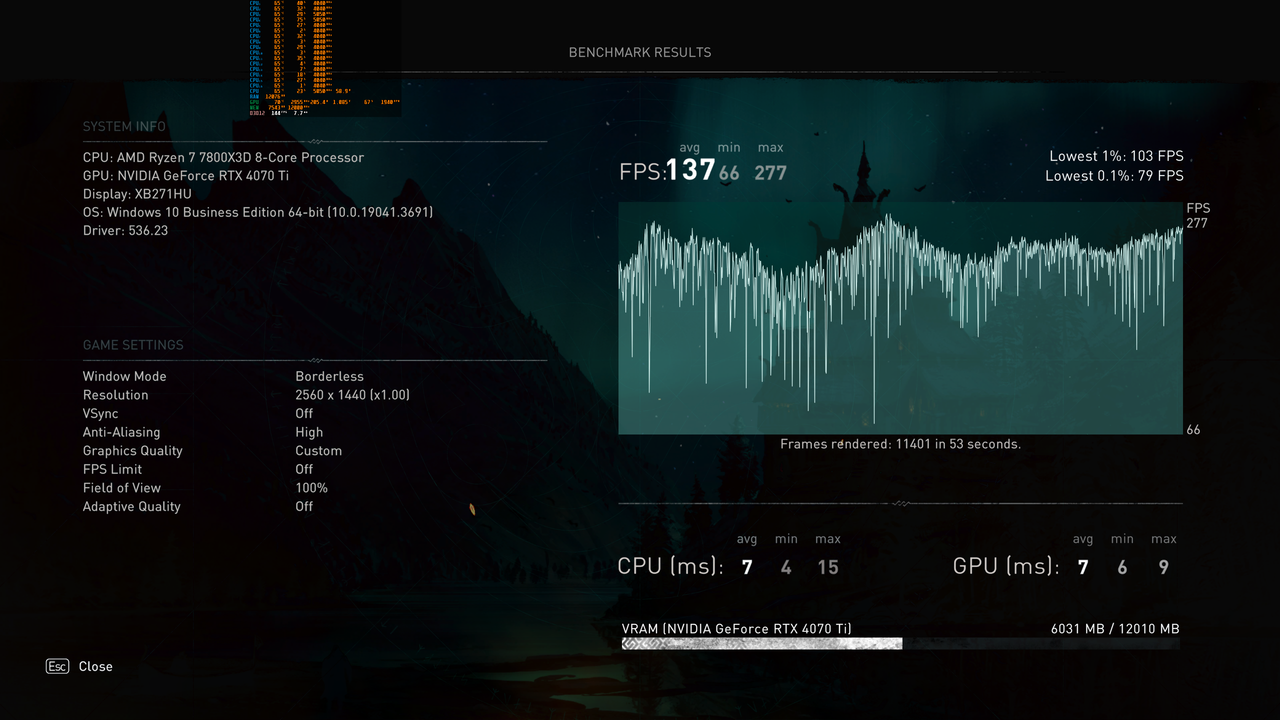This screenshot has width=1280, height=720.
Task: Click the FPS graph chart area
Action: coord(900,318)
